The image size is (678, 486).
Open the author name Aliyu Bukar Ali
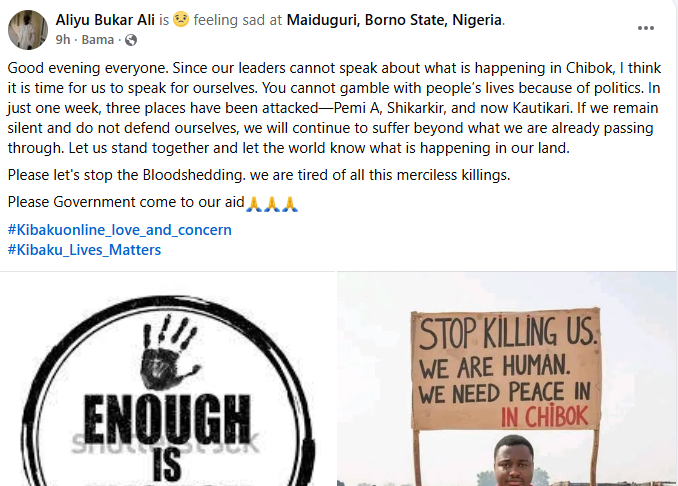point(105,20)
